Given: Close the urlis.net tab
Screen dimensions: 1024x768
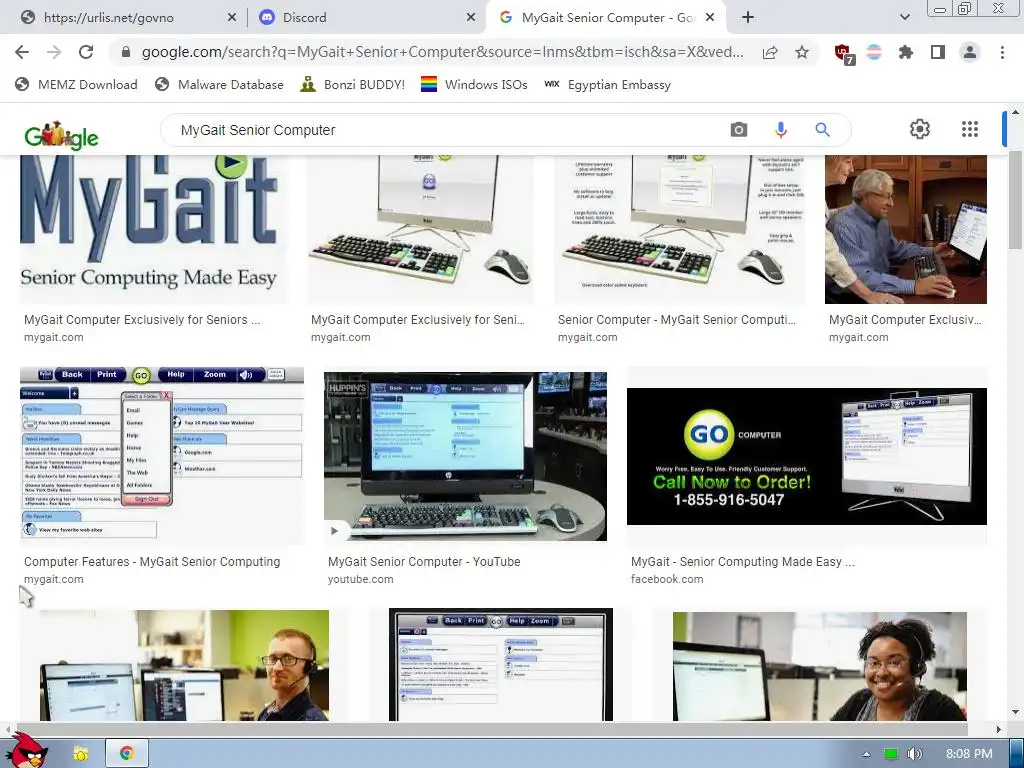Looking at the screenshot, I should click(x=232, y=18).
